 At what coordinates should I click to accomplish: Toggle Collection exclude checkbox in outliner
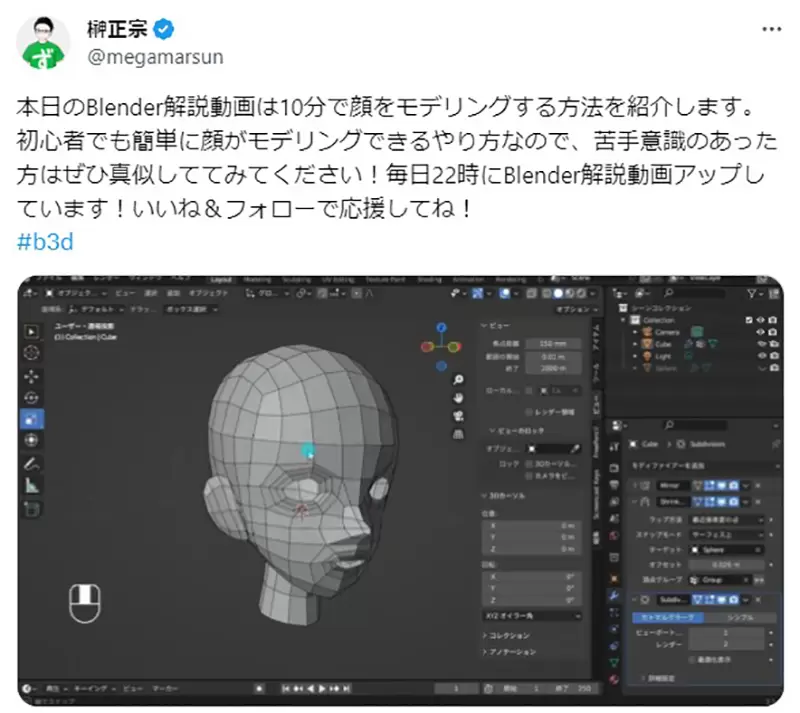(749, 320)
